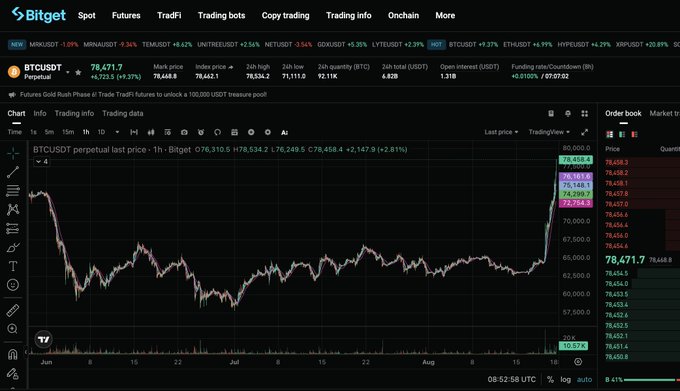Image resolution: width=680 pixels, height=391 pixels.
Task: Select the trend line drawing tool
Action: (13, 172)
